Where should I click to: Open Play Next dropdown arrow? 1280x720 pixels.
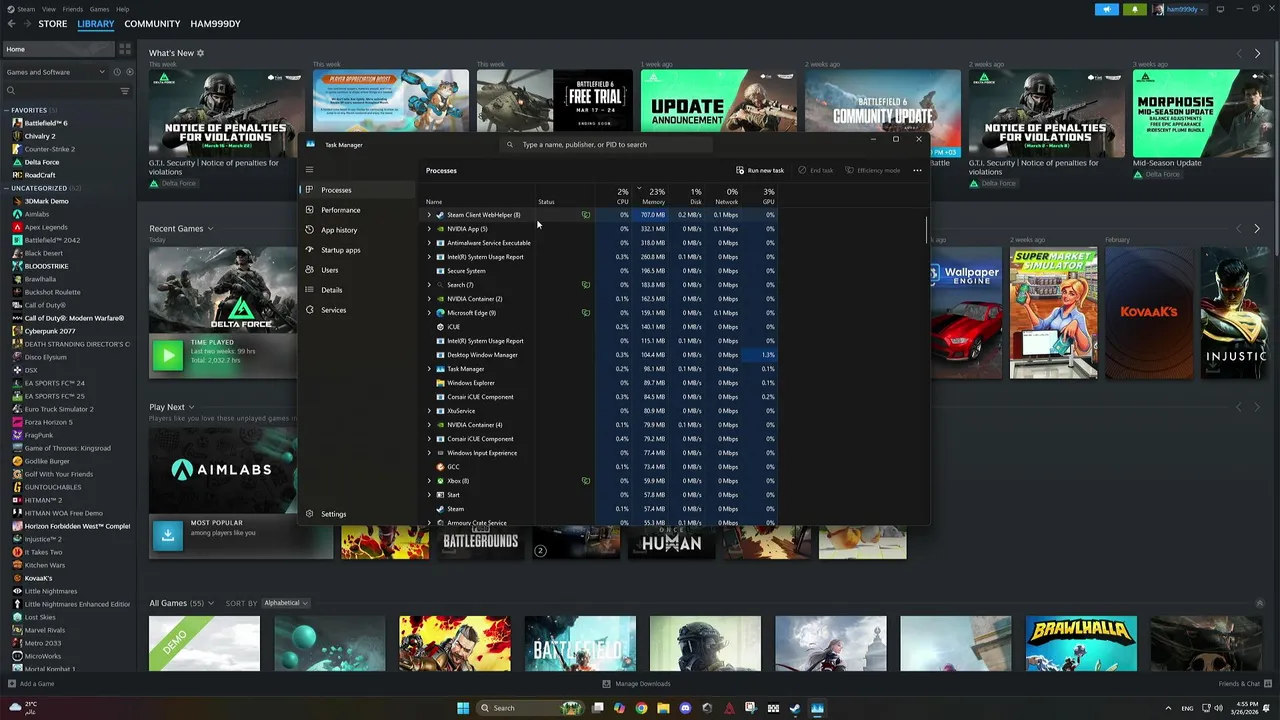pyautogui.click(x=191, y=407)
